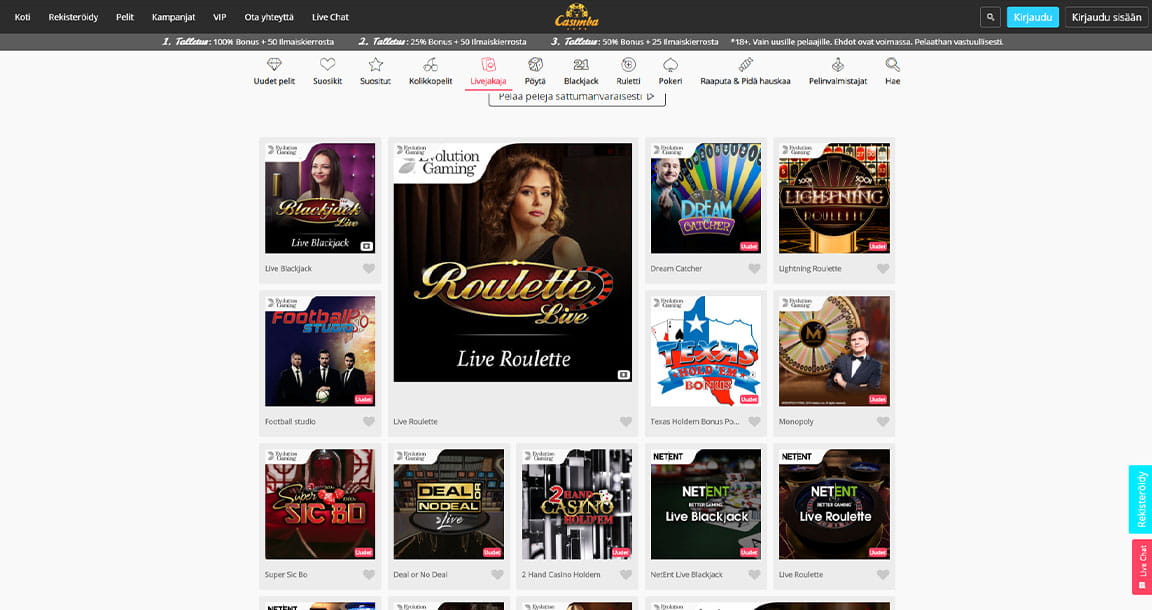1152x610 pixels.
Task: Open the Kampanjat menu item
Action: pyautogui.click(x=173, y=17)
